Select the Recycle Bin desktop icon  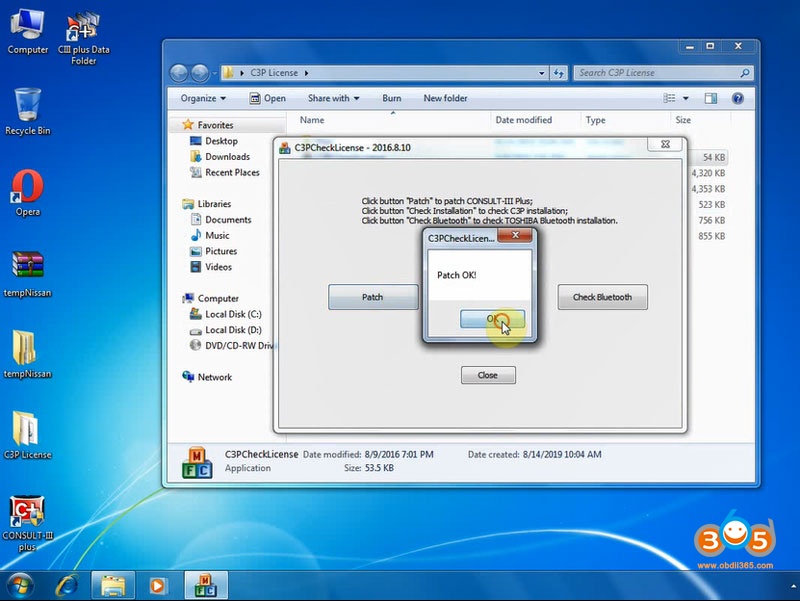pos(28,111)
